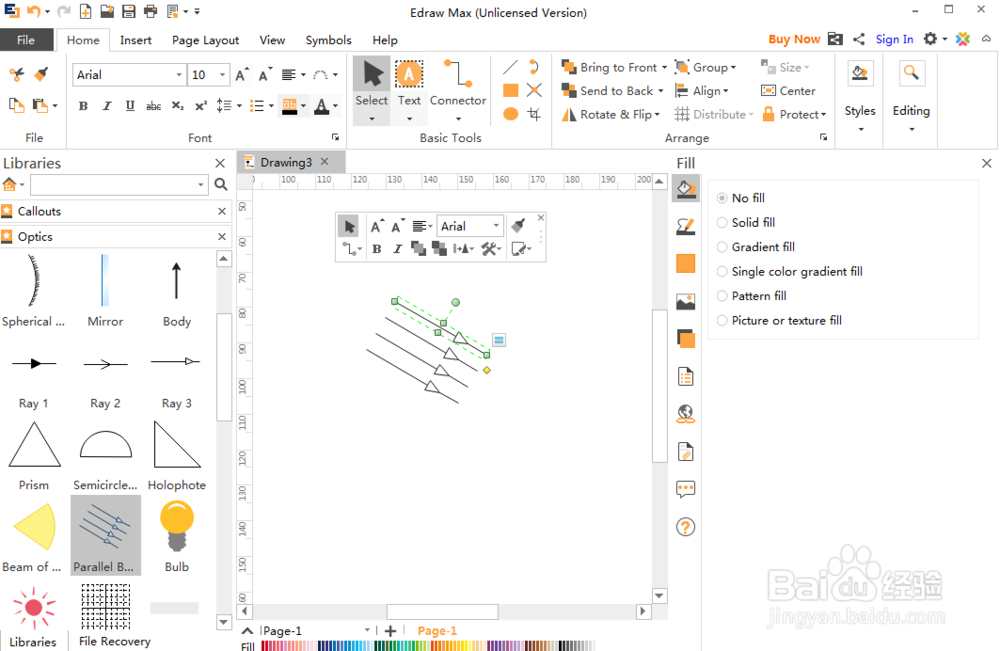Open the Group dropdown
The width and height of the screenshot is (1000, 651).
705,67
